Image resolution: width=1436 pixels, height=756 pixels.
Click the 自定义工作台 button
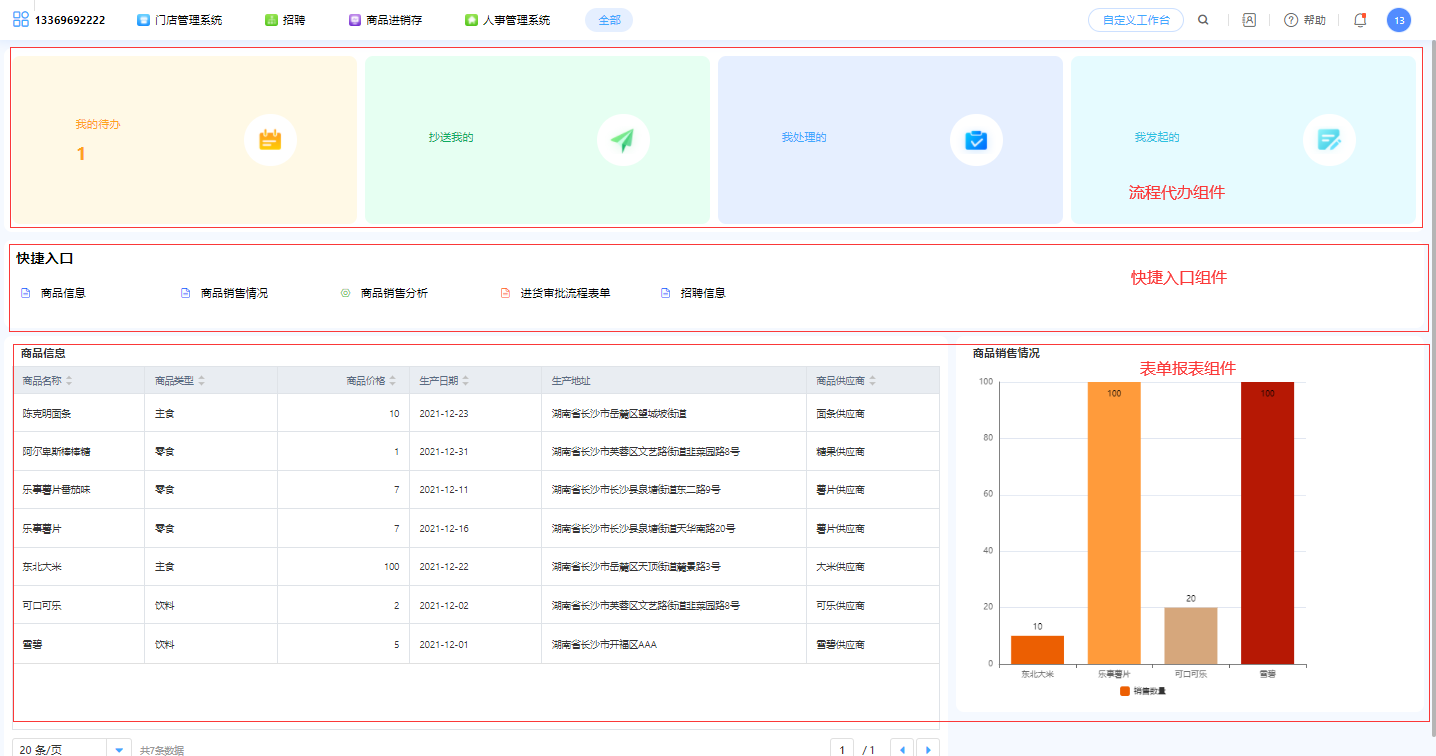(1135, 20)
